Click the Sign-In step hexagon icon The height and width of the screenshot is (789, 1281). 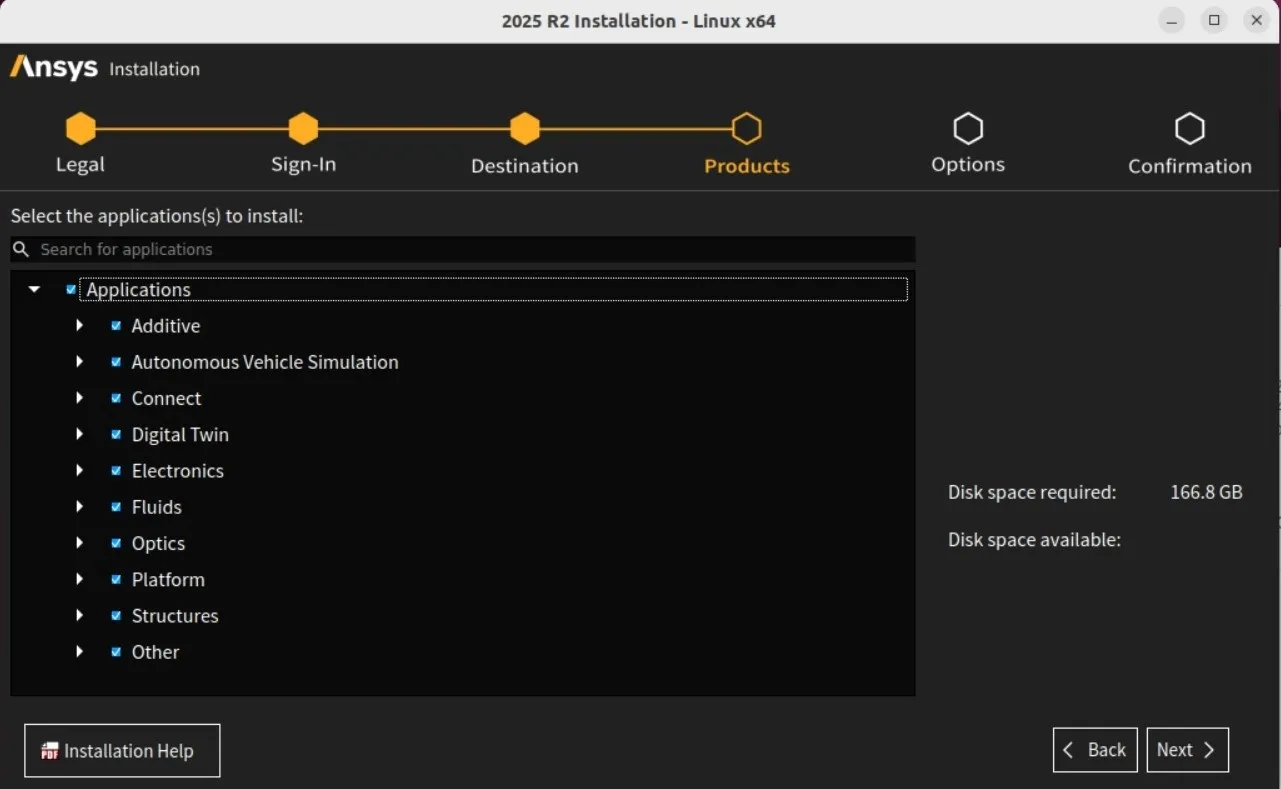[x=303, y=128]
